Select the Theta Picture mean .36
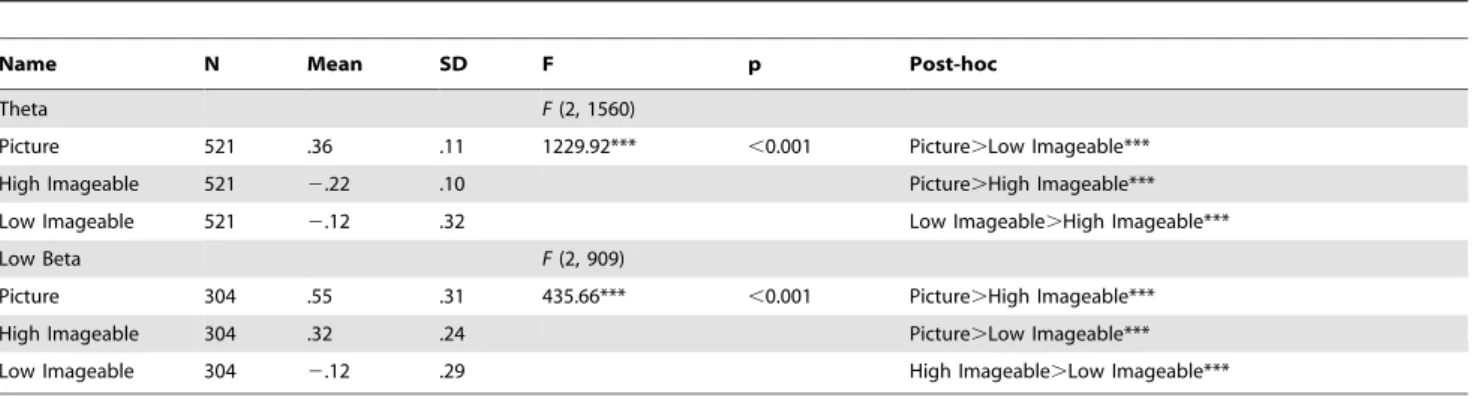 (x=317, y=145)
